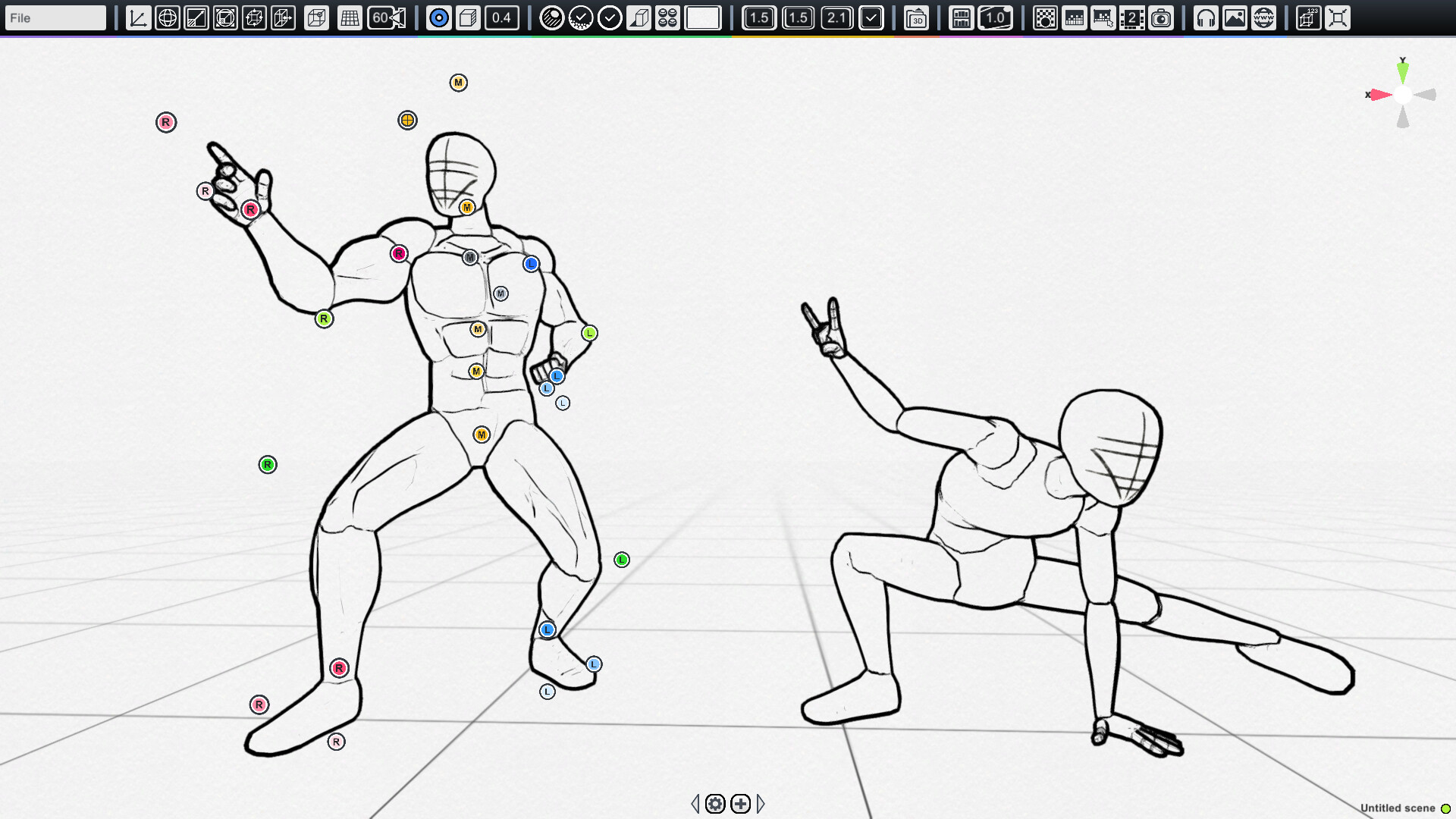Select the translate axes tool in the toolbar

click(137, 17)
